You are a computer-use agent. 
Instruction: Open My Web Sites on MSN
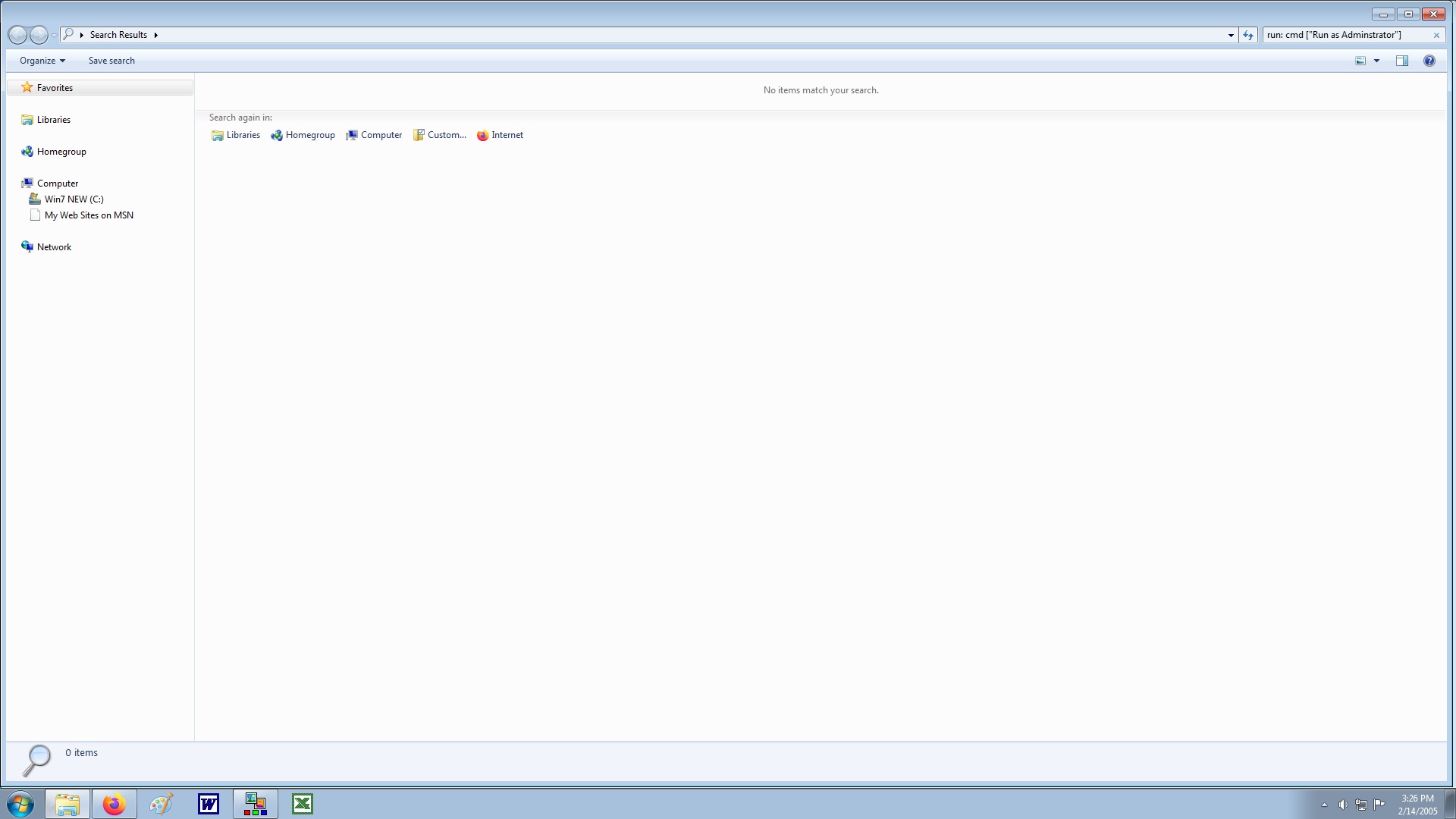pos(89,215)
